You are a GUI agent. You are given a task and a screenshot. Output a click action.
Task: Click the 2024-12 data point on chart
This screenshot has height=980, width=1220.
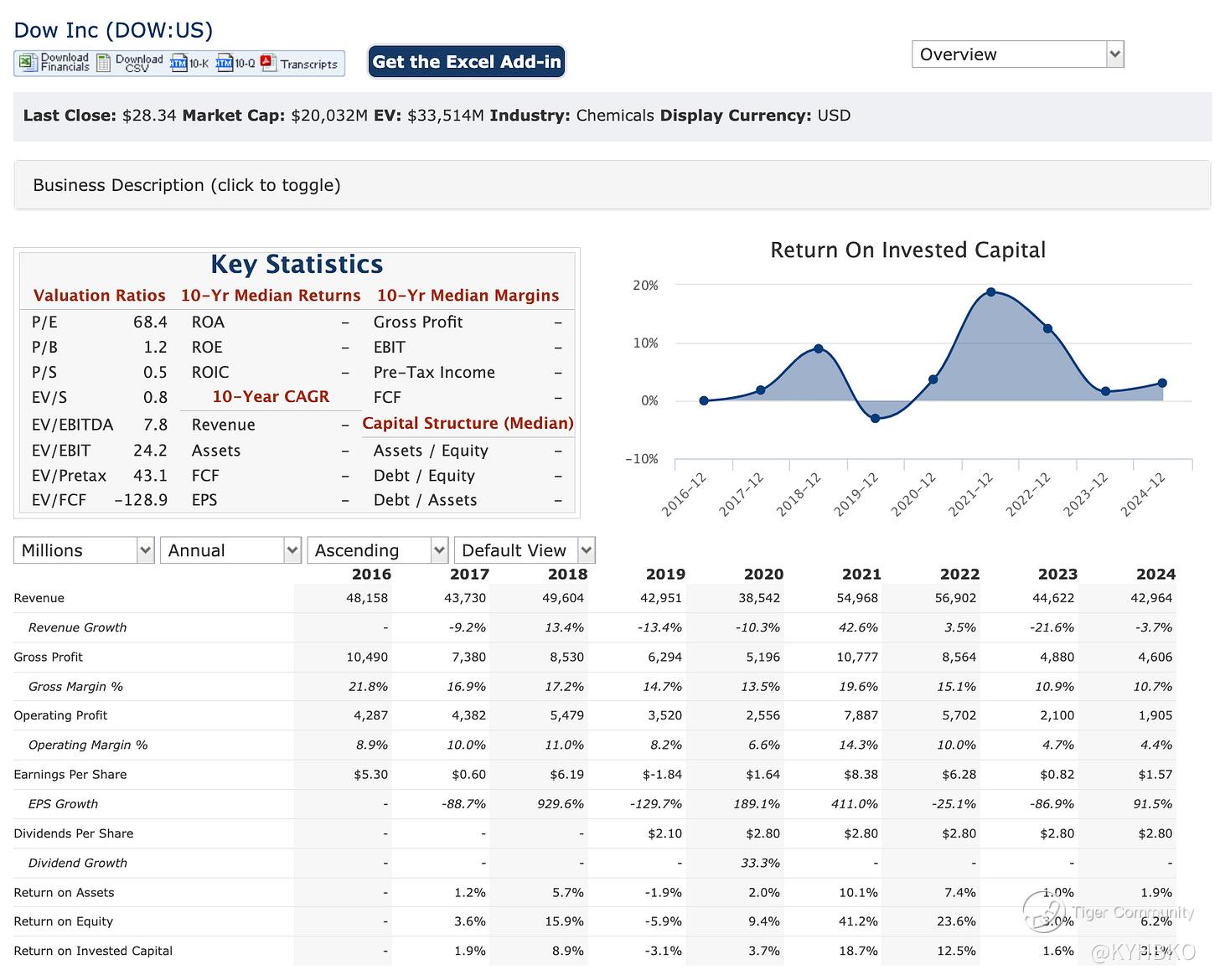[1162, 383]
